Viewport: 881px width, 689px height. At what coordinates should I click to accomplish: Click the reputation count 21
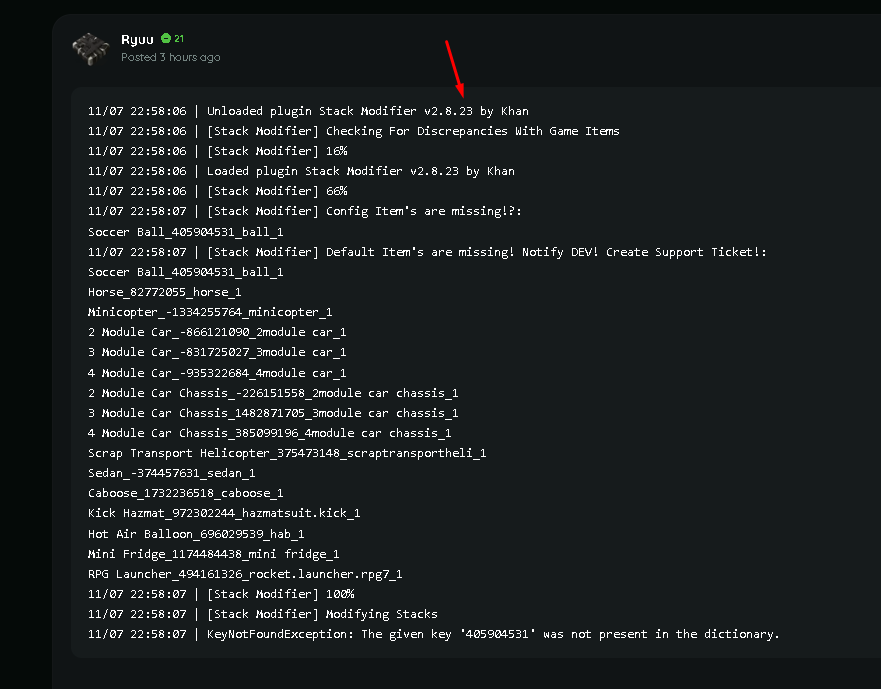click(x=179, y=39)
